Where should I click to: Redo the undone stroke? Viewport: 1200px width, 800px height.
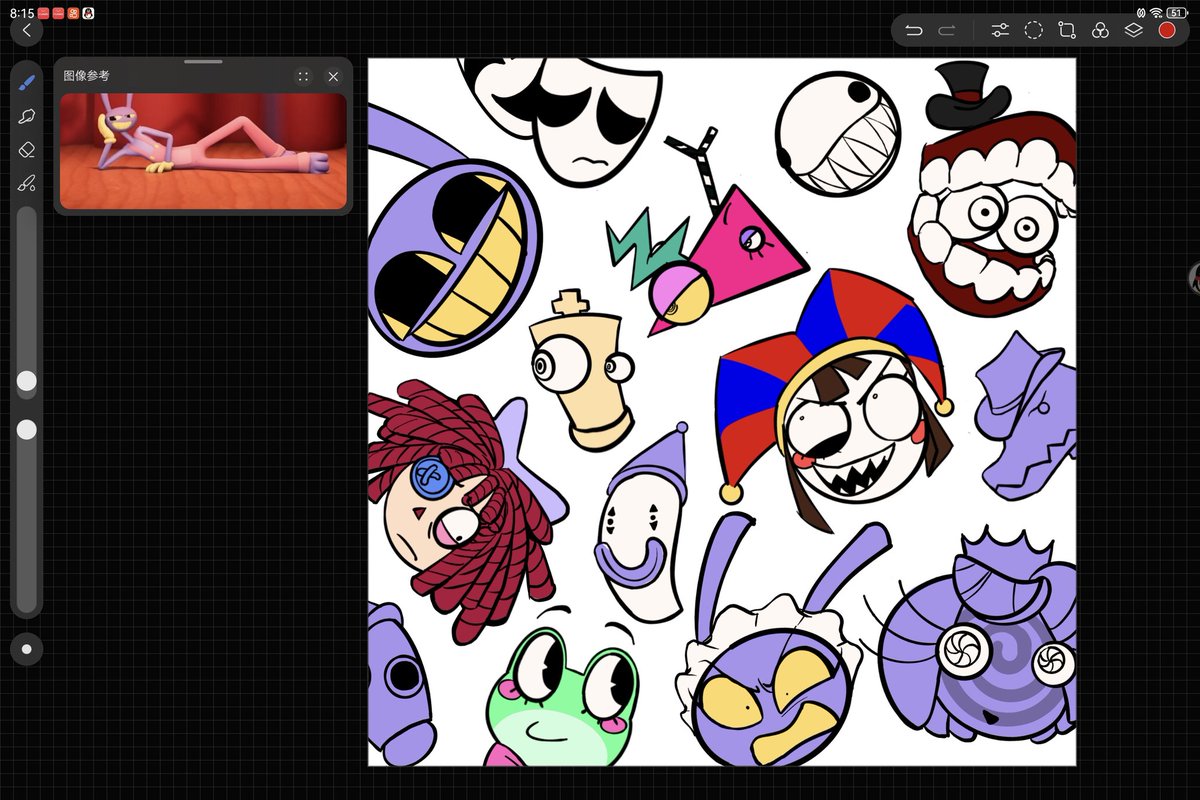pos(947,30)
